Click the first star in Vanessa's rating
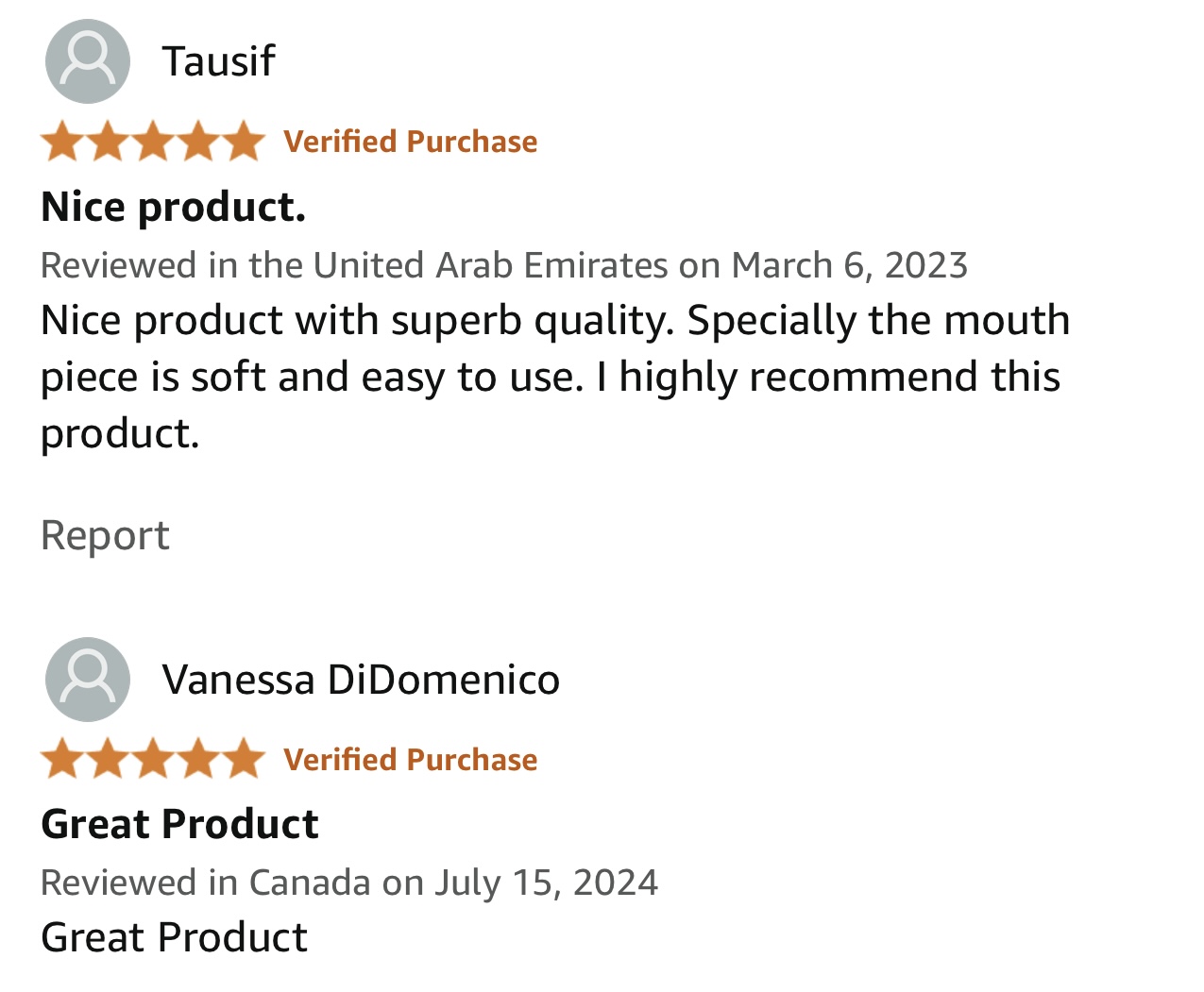Viewport: 1204px width, 992px height. click(x=62, y=759)
